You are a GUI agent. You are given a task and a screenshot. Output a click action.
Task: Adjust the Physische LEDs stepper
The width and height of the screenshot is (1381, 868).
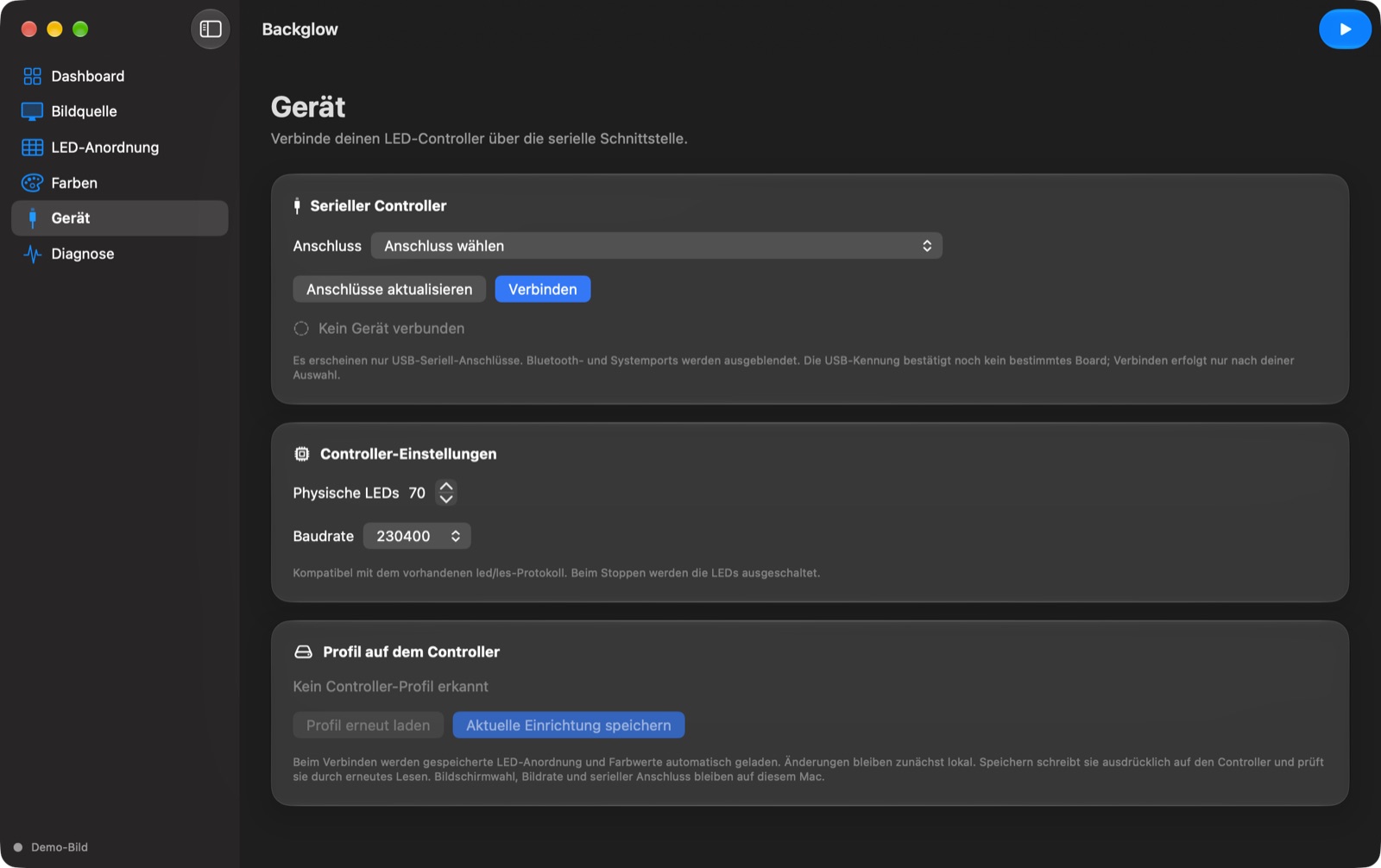click(x=446, y=493)
